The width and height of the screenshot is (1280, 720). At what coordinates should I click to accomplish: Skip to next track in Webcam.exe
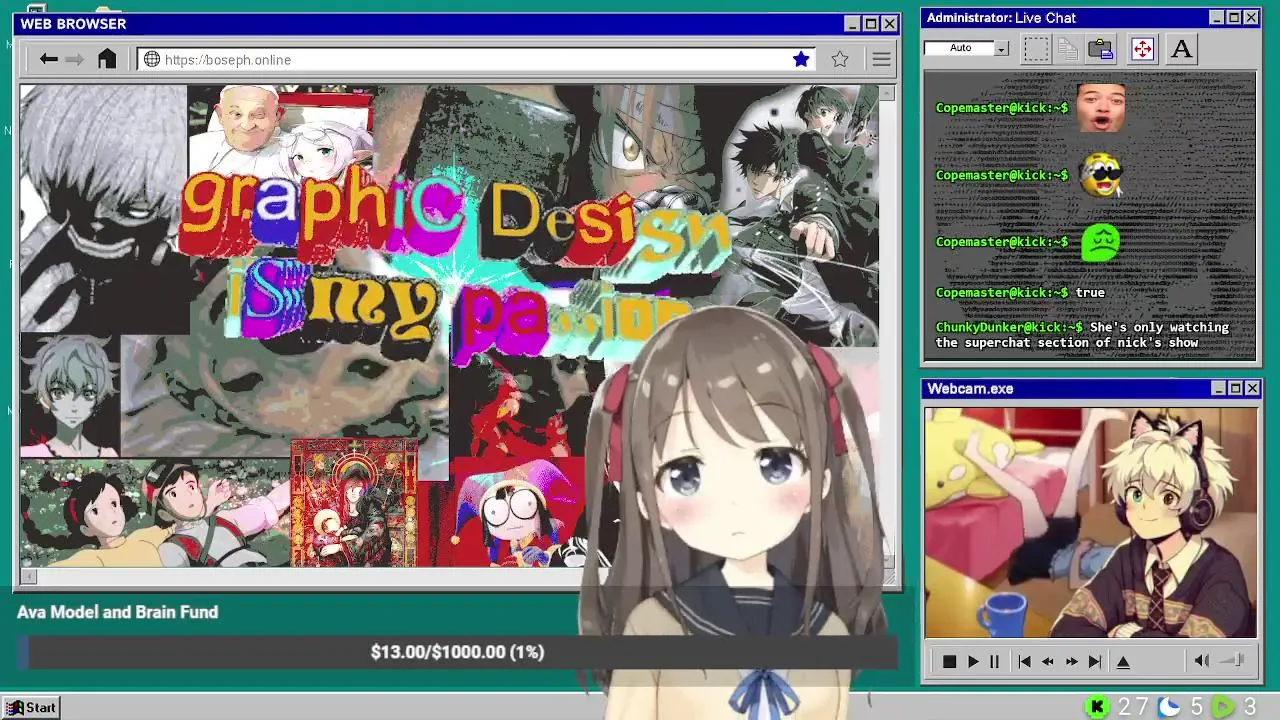click(1095, 661)
